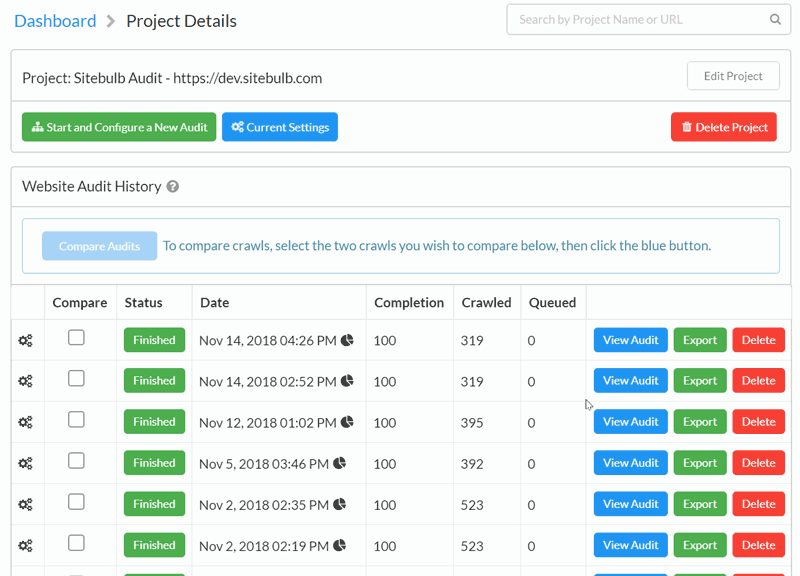Image resolution: width=800 pixels, height=576 pixels.
Task: View Audit from Nov 2 02:19 PM
Action: click(x=631, y=545)
